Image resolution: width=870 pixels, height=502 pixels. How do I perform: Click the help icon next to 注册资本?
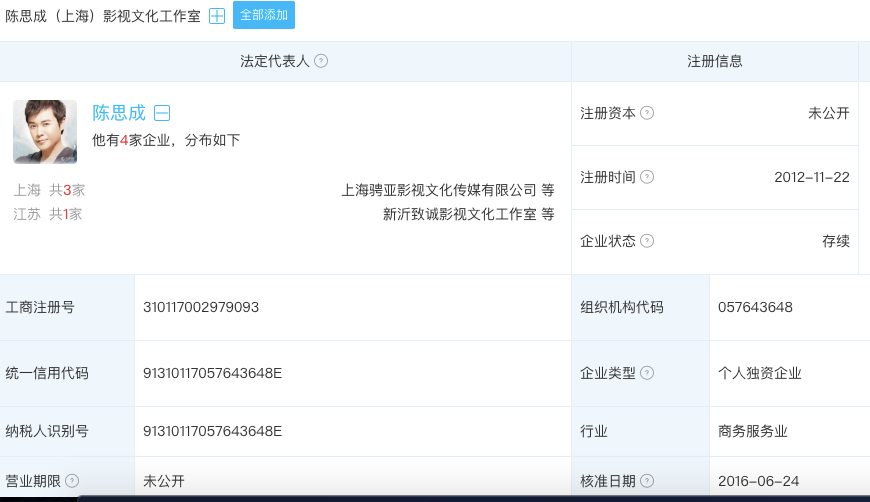click(647, 113)
